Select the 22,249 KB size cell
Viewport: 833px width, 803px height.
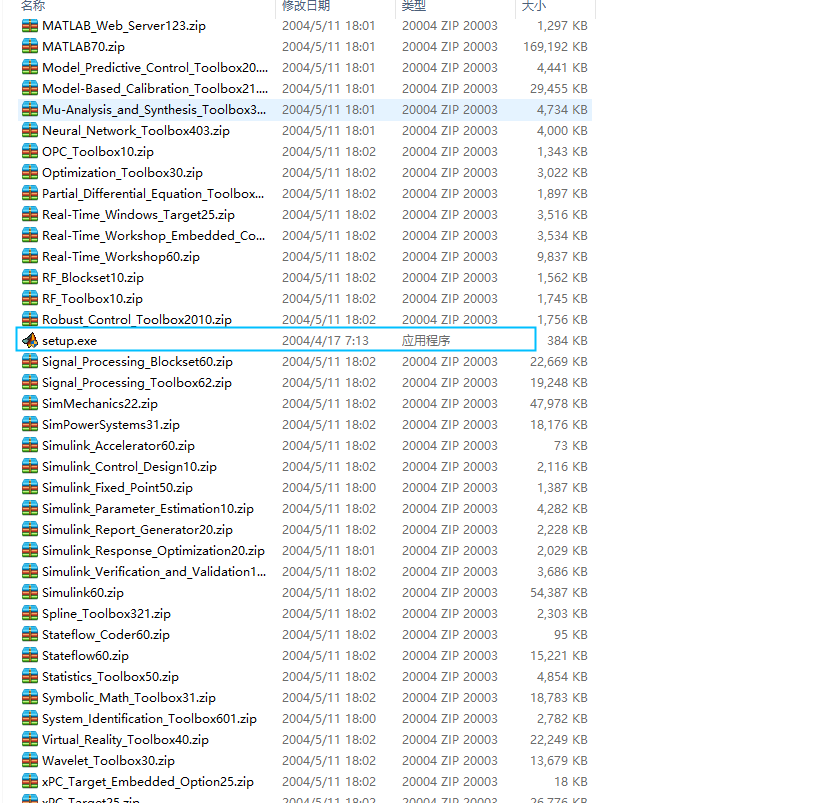pos(559,740)
